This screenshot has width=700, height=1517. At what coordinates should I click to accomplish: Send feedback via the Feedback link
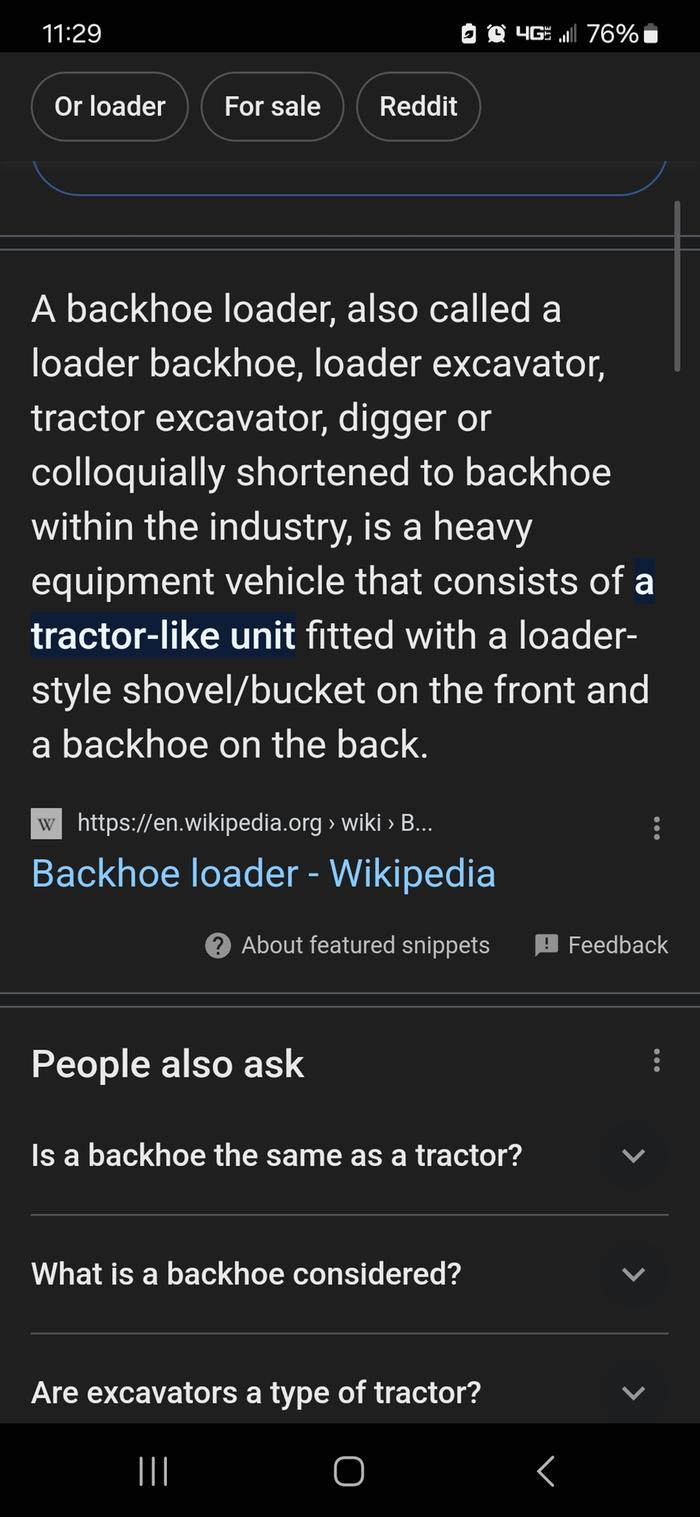(617, 945)
